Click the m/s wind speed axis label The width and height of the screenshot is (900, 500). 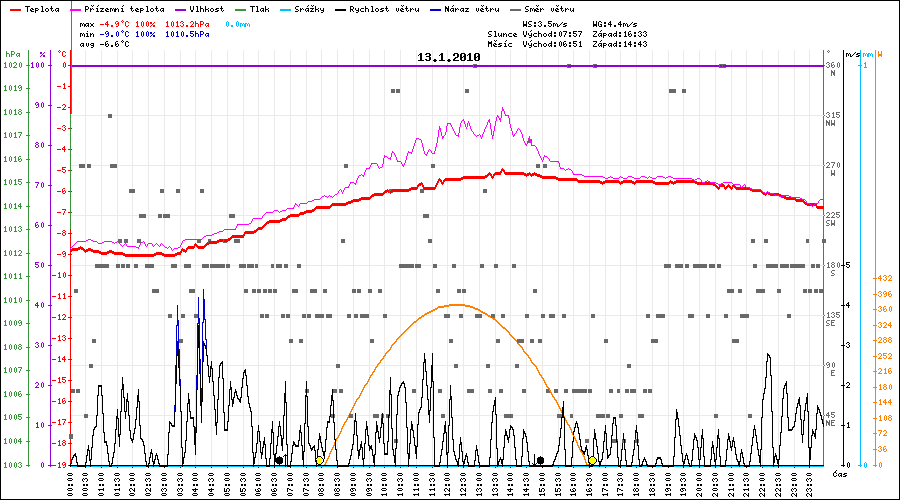[851, 54]
